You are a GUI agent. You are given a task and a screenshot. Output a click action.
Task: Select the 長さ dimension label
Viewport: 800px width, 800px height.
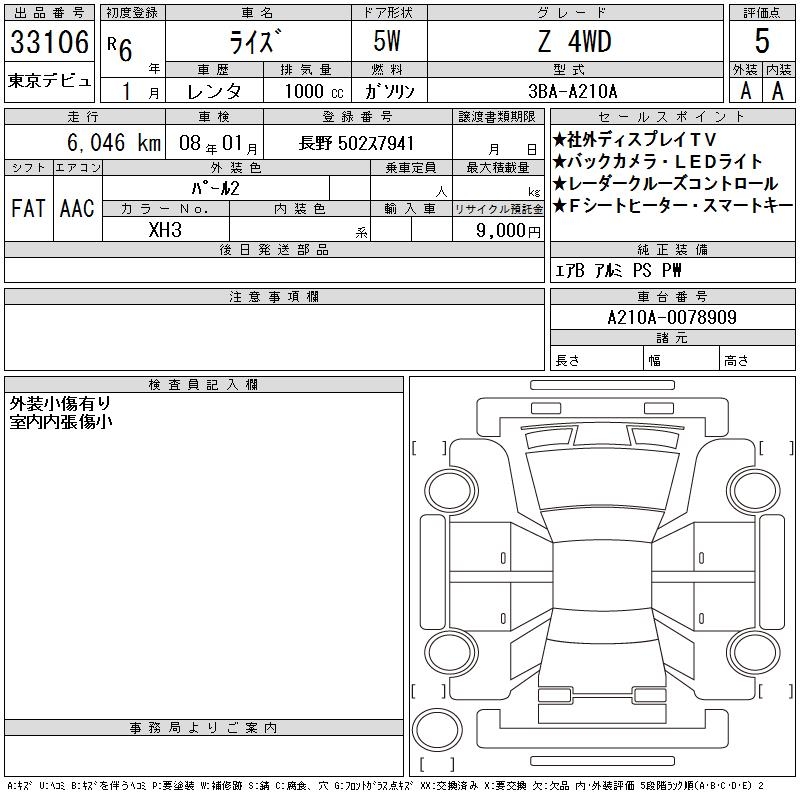click(x=567, y=361)
